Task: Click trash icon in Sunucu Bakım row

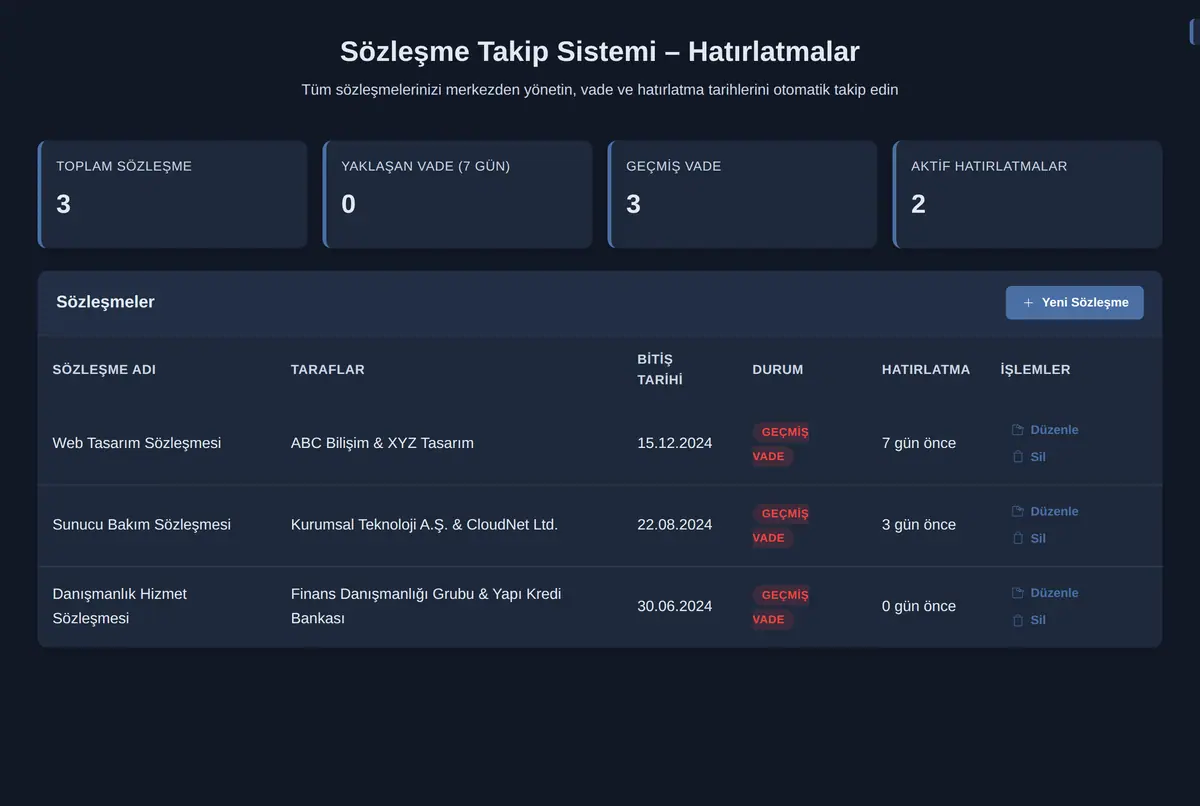Action: 1018,538
